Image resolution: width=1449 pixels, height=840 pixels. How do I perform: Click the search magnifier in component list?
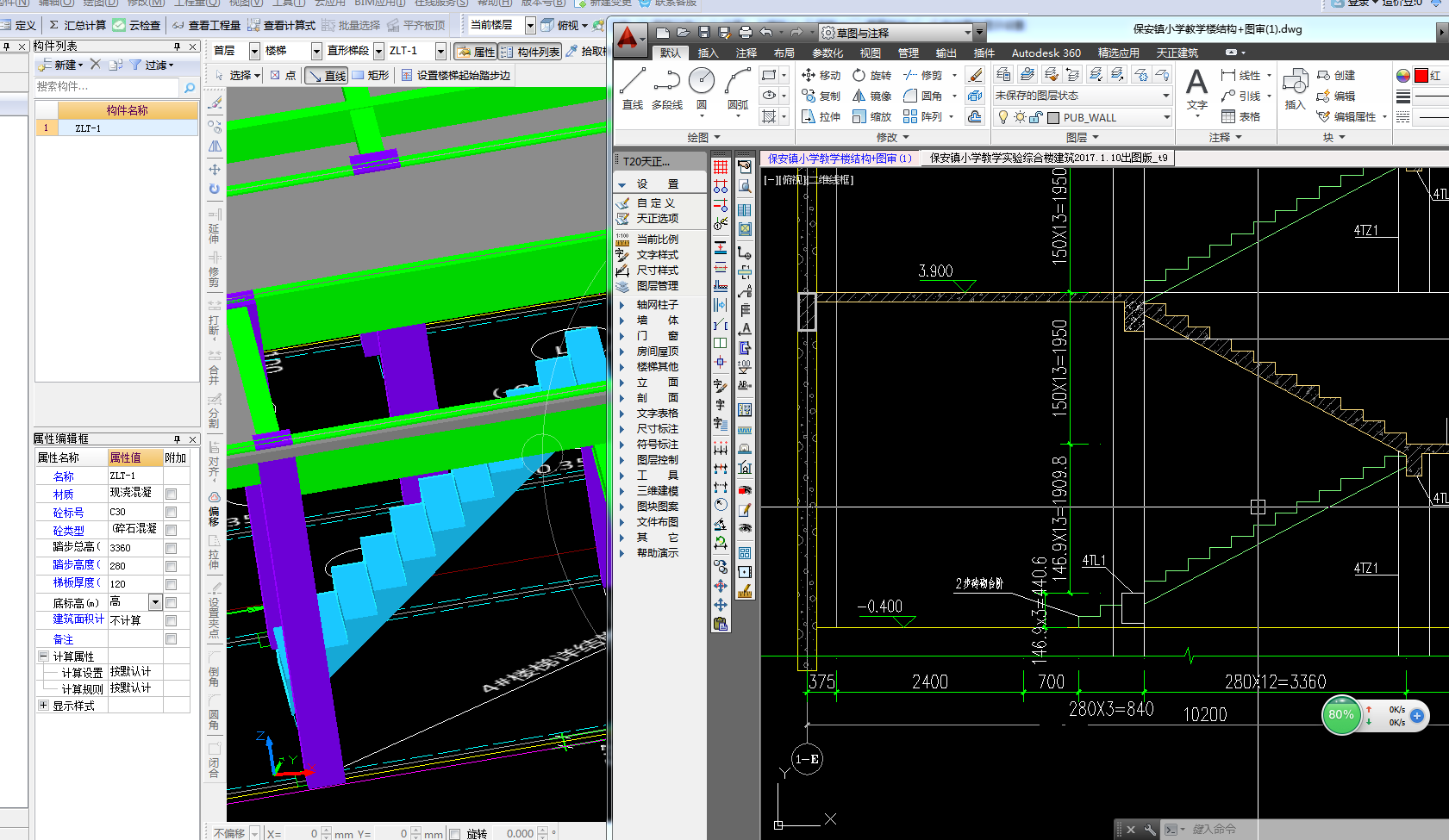(x=190, y=87)
